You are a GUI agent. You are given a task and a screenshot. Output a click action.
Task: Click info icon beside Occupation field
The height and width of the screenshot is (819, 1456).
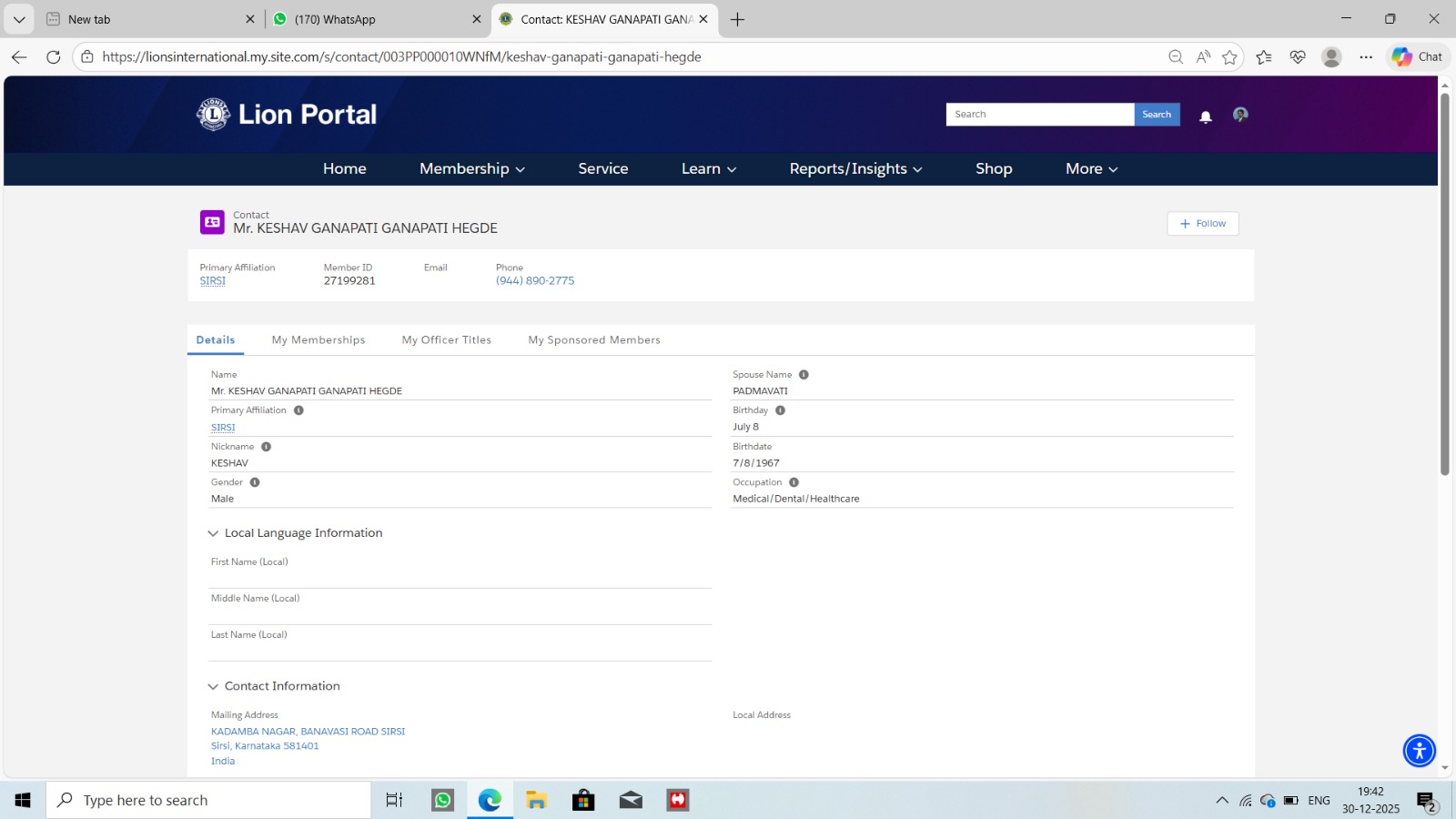794,482
